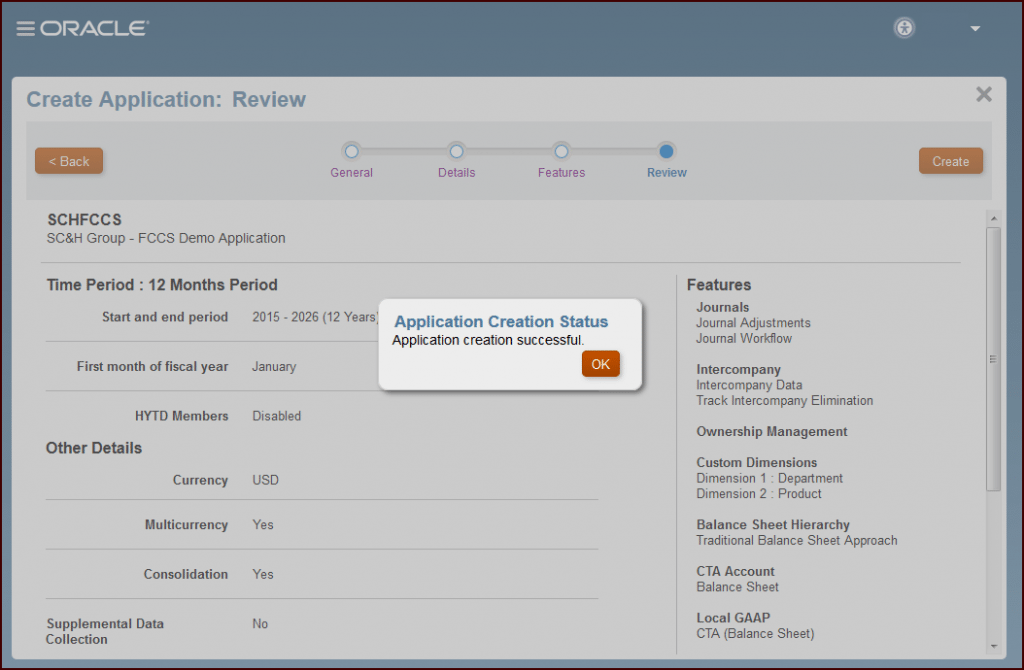Click CTA Account feature heading

pos(735,571)
